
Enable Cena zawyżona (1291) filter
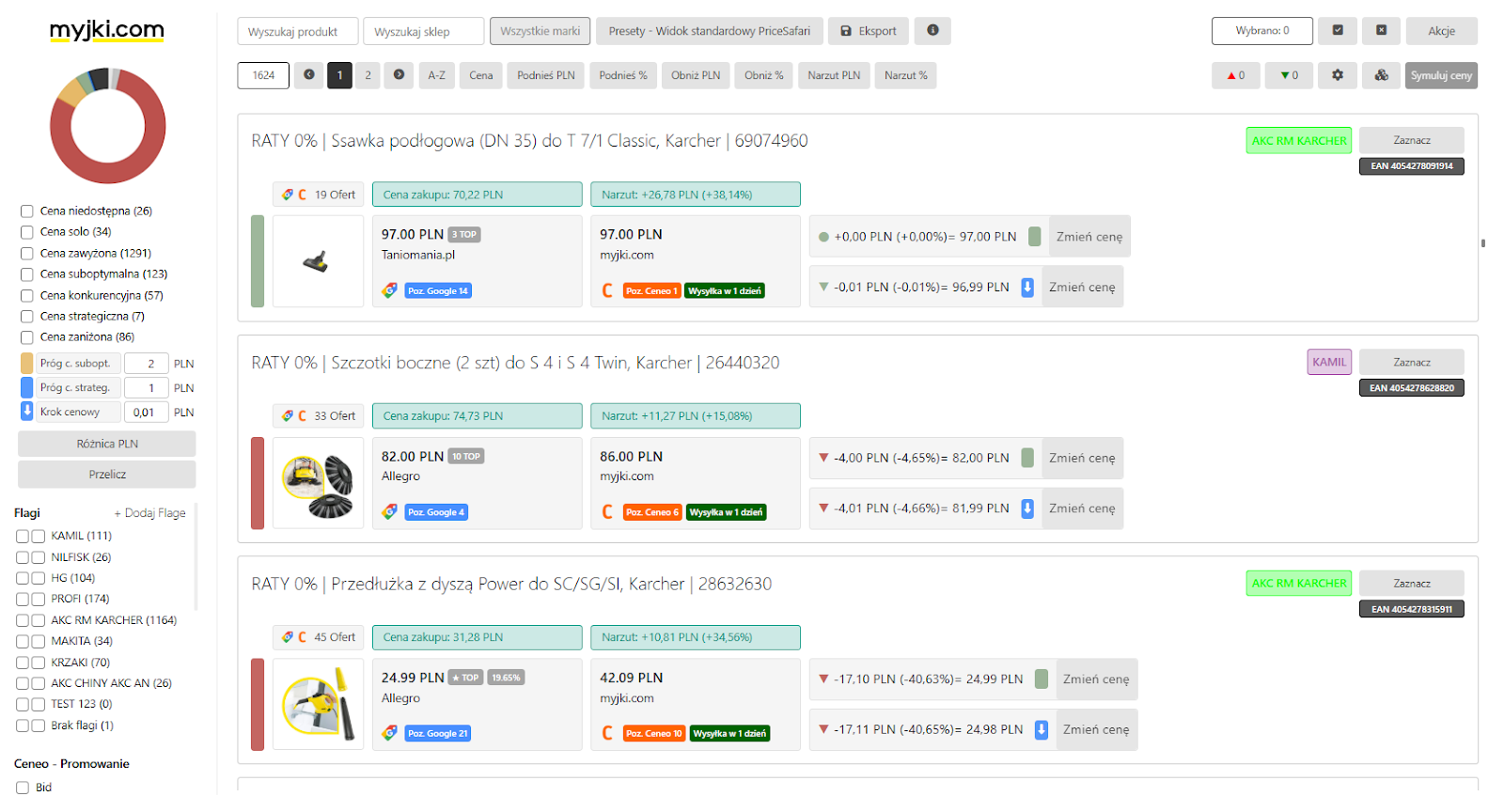click(27, 254)
